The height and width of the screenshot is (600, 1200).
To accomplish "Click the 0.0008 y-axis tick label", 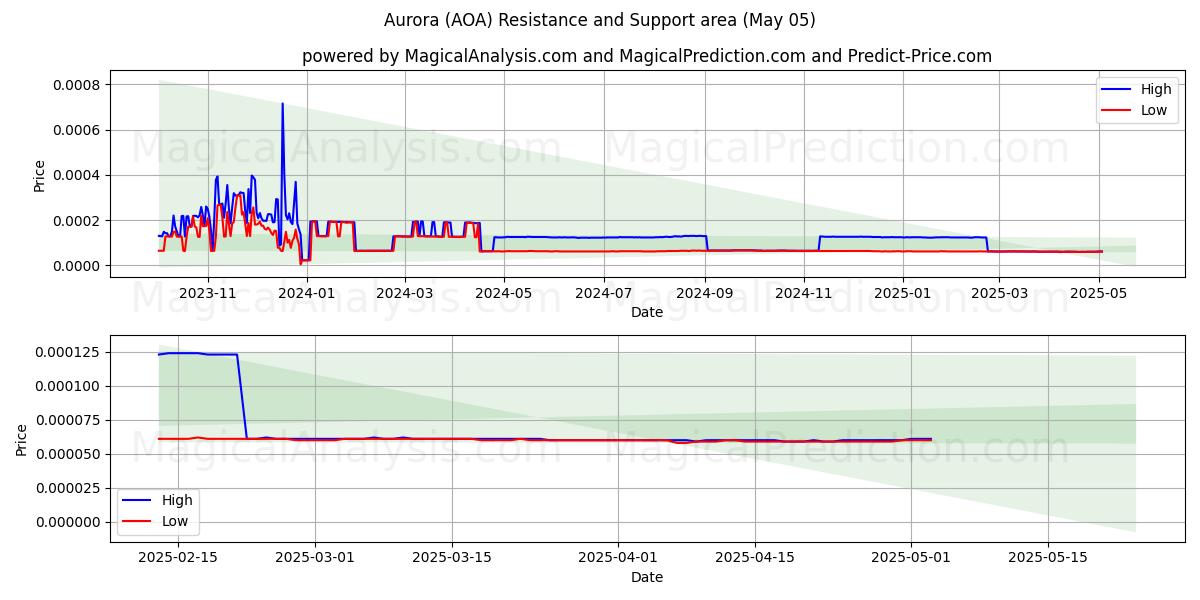I will (77, 85).
